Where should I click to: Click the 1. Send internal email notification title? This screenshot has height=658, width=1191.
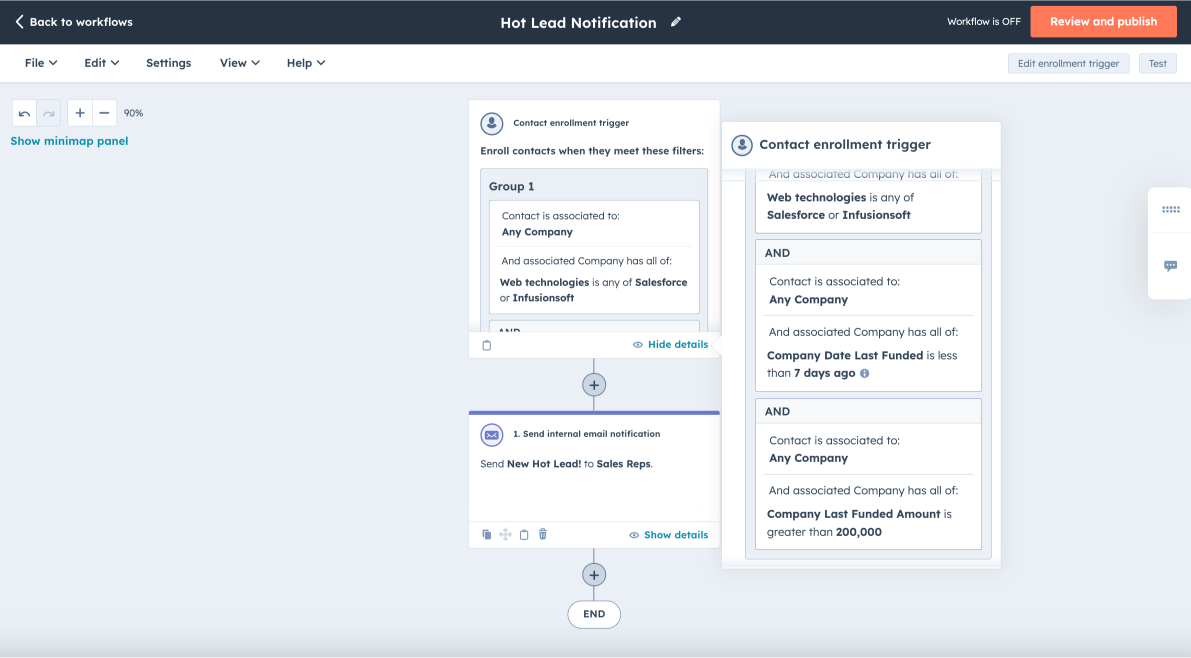(x=586, y=434)
